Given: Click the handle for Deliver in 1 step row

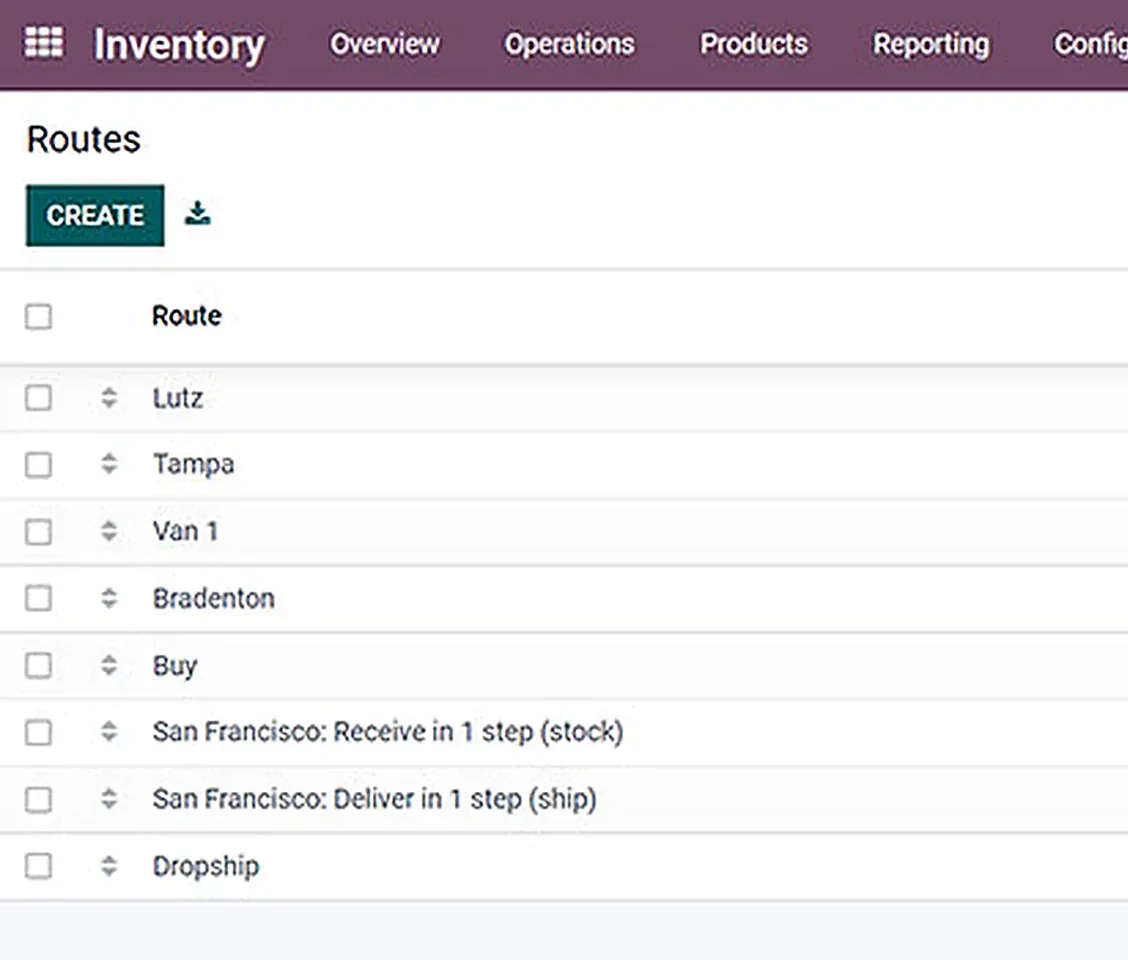Looking at the screenshot, I should 109,799.
